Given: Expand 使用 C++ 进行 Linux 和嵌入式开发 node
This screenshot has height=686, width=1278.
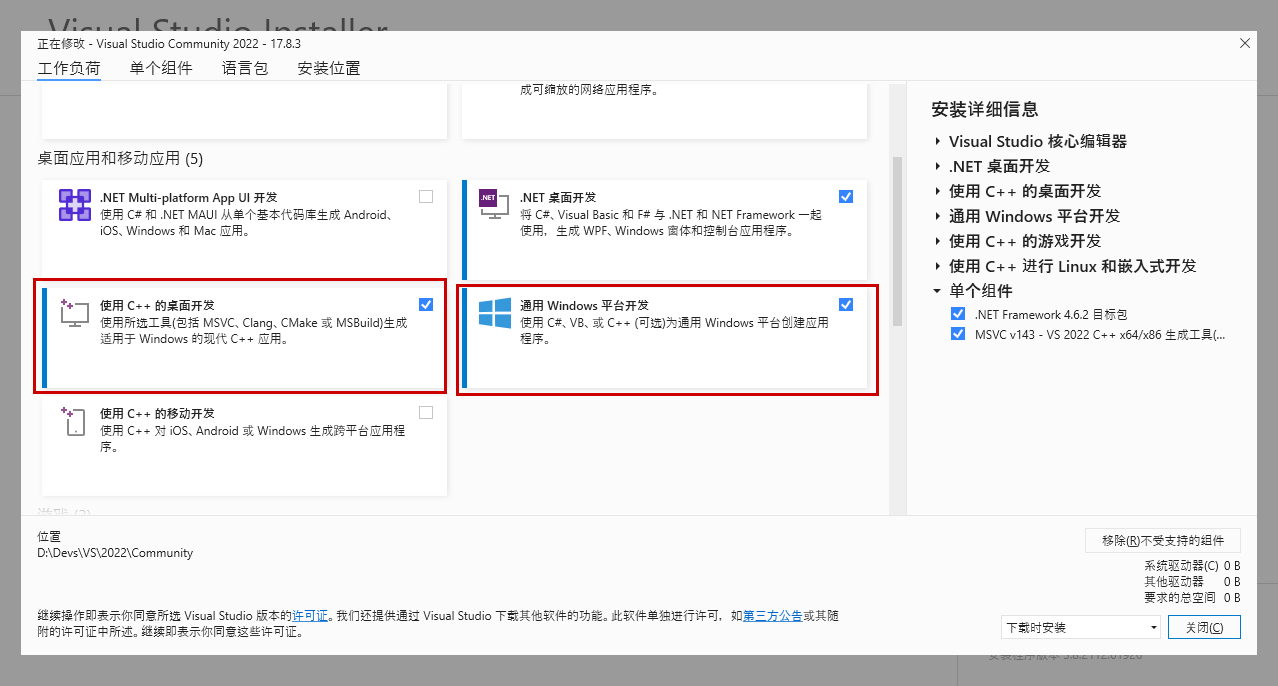Looking at the screenshot, I should [938, 267].
